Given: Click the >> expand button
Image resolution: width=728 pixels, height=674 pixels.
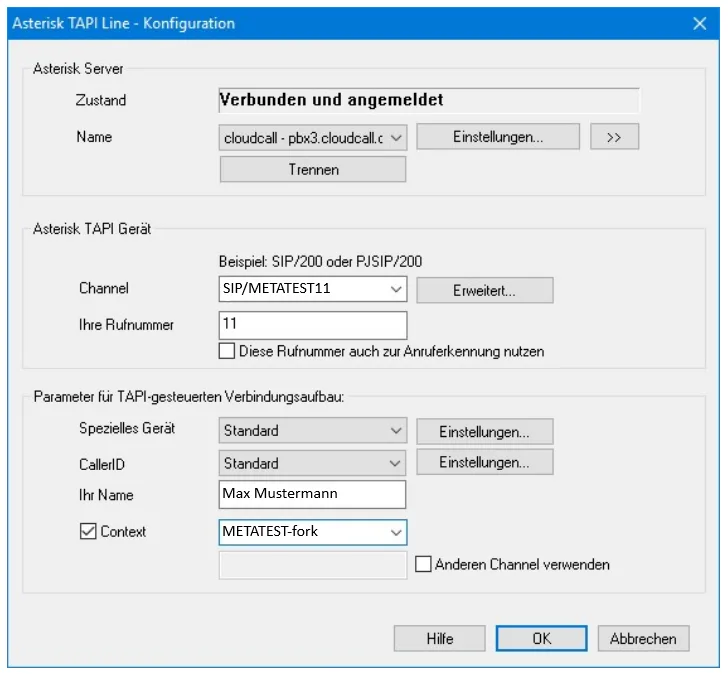Looking at the screenshot, I should coord(614,137).
